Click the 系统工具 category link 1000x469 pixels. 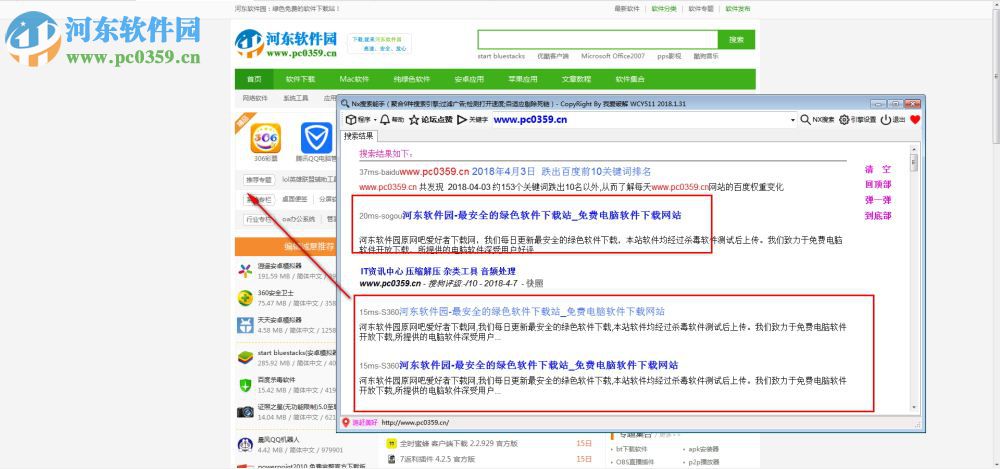[296, 98]
